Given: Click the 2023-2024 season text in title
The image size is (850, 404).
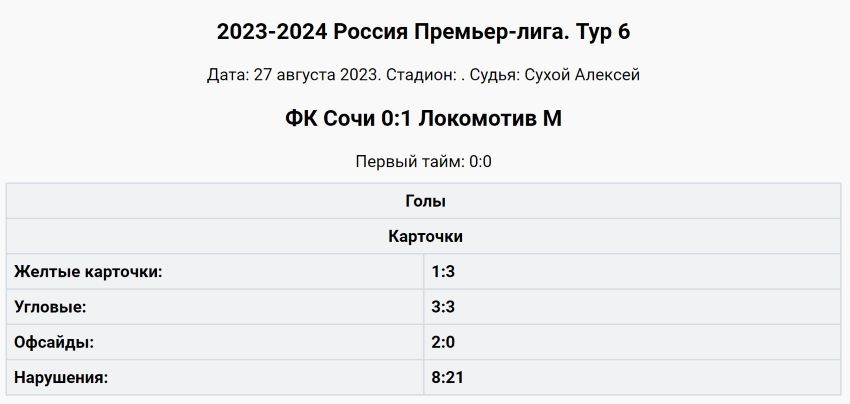Looking at the screenshot, I should pyautogui.click(x=272, y=31).
